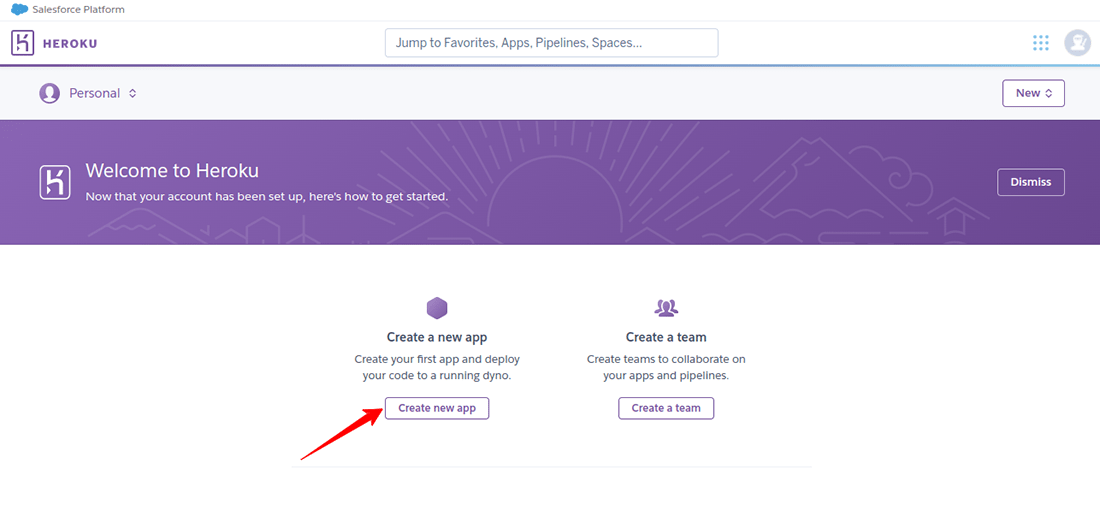Open the New dropdown button

[1033, 93]
